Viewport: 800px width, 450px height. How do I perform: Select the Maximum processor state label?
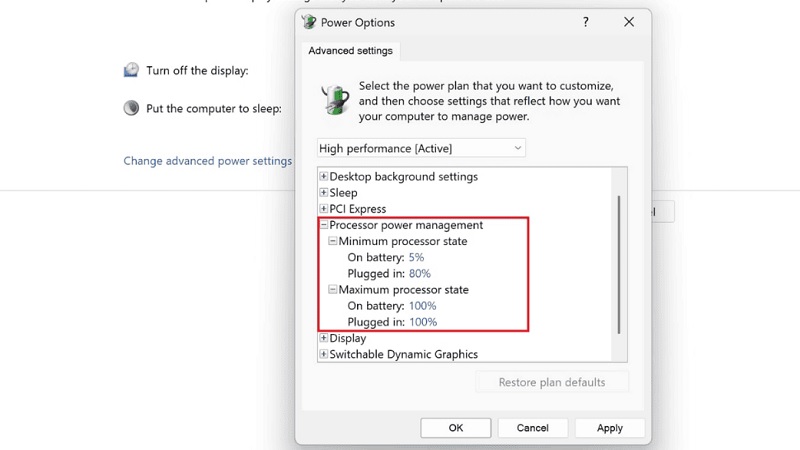pos(404,290)
